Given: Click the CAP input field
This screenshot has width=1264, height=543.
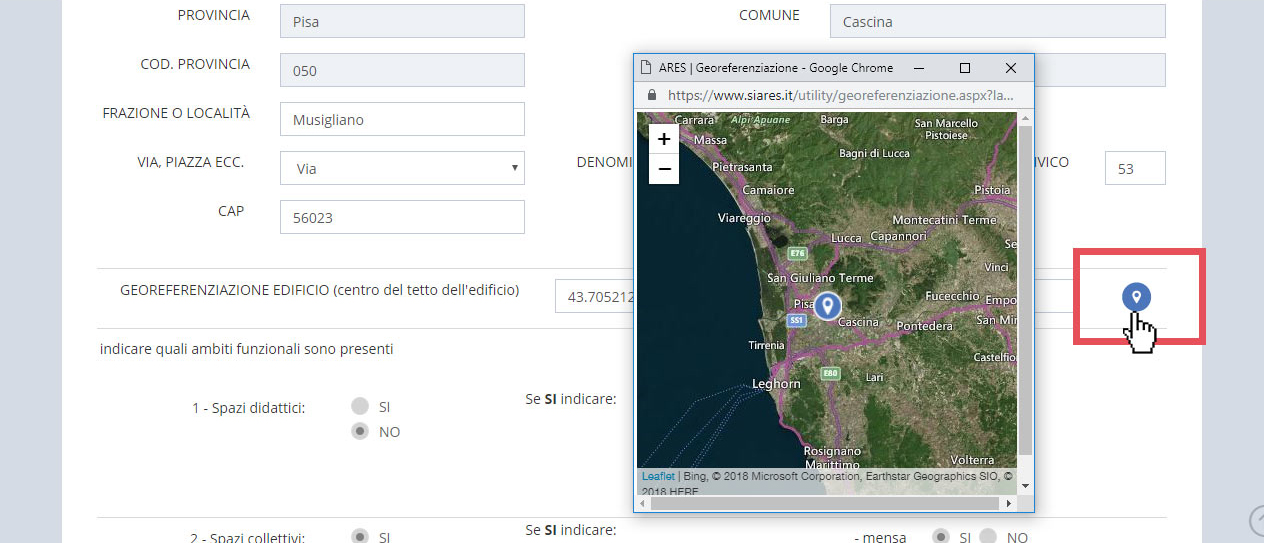Looking at the screenshot, I should [402, 217].
